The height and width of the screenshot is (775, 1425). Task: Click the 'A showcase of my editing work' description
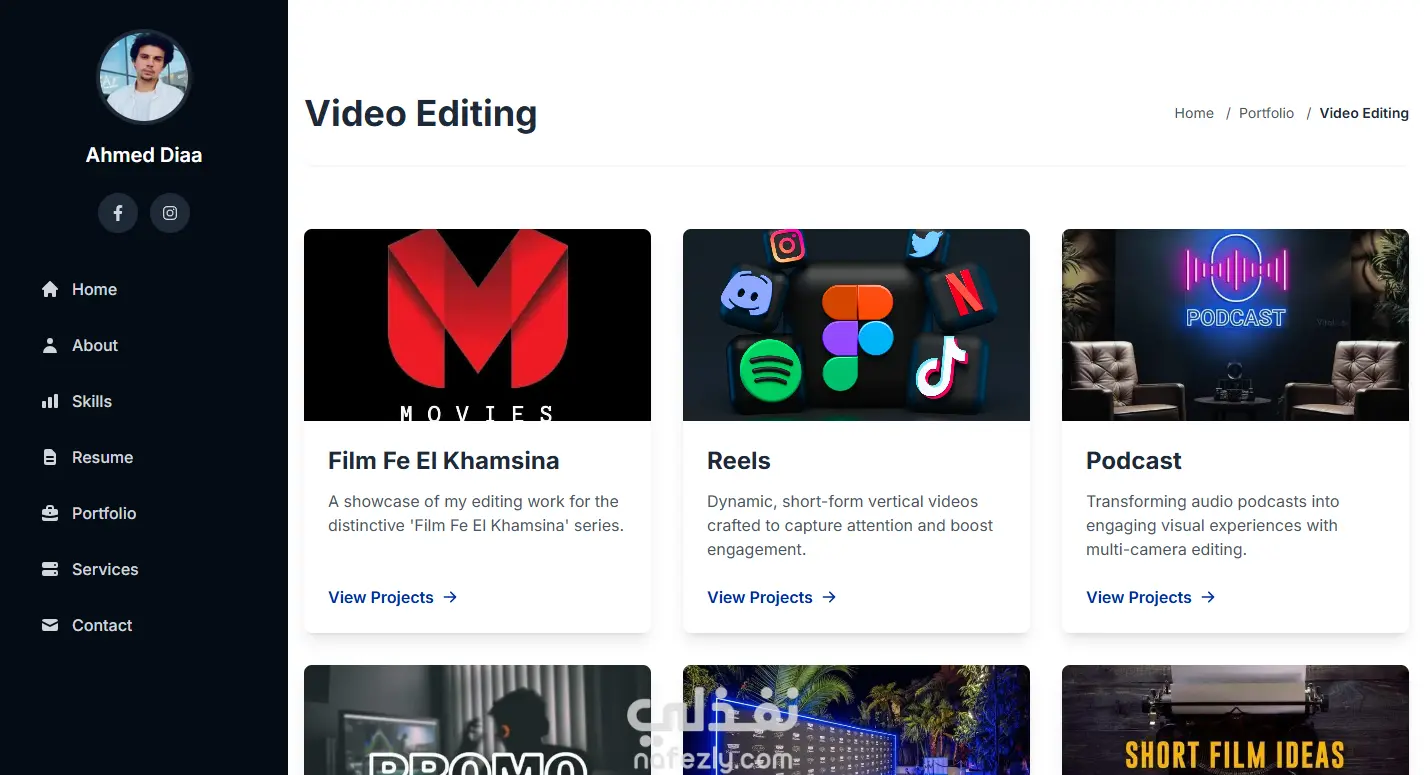476,513
